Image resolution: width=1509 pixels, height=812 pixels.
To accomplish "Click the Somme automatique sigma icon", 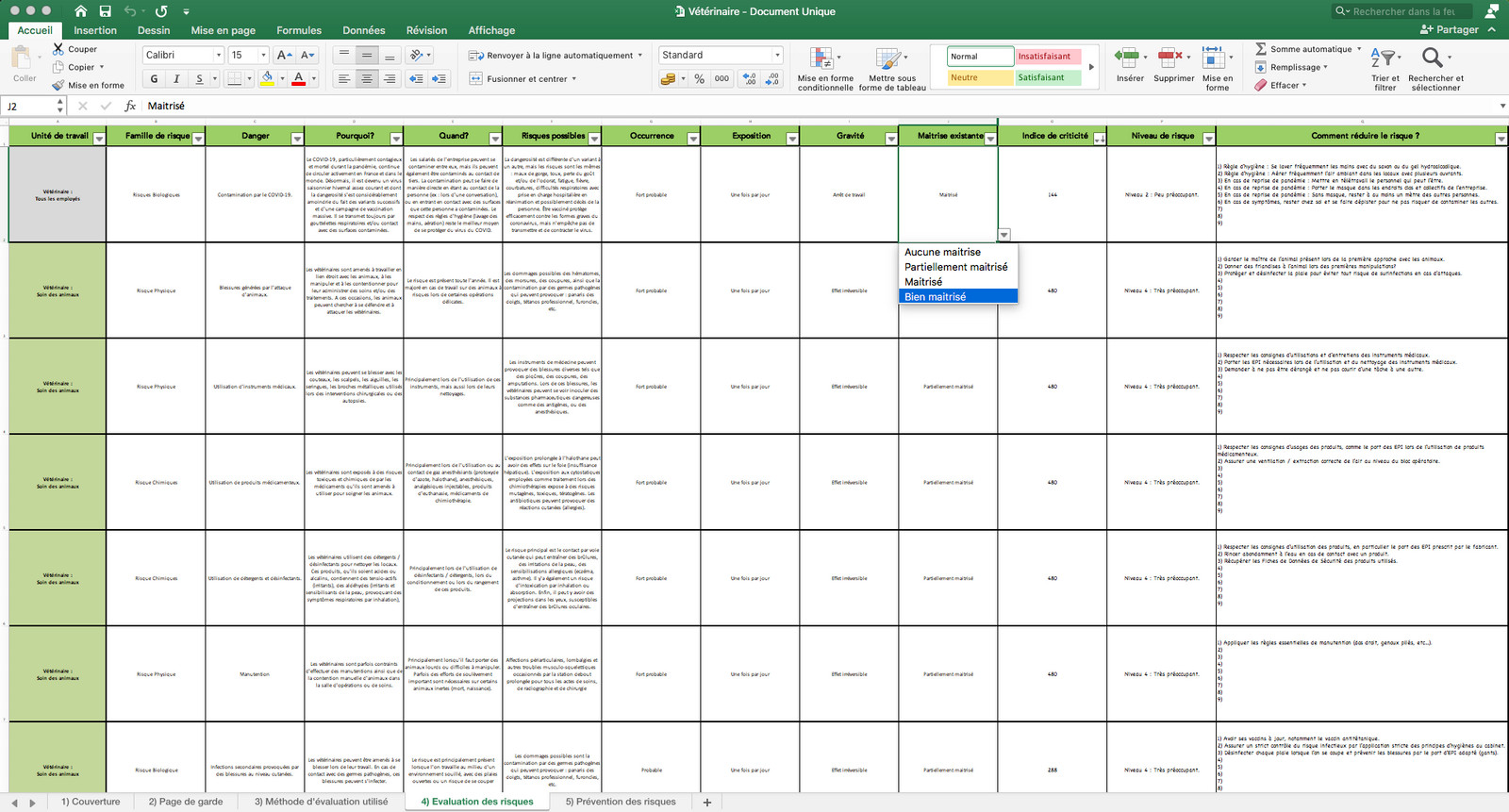I will (x=1261, y=49).
